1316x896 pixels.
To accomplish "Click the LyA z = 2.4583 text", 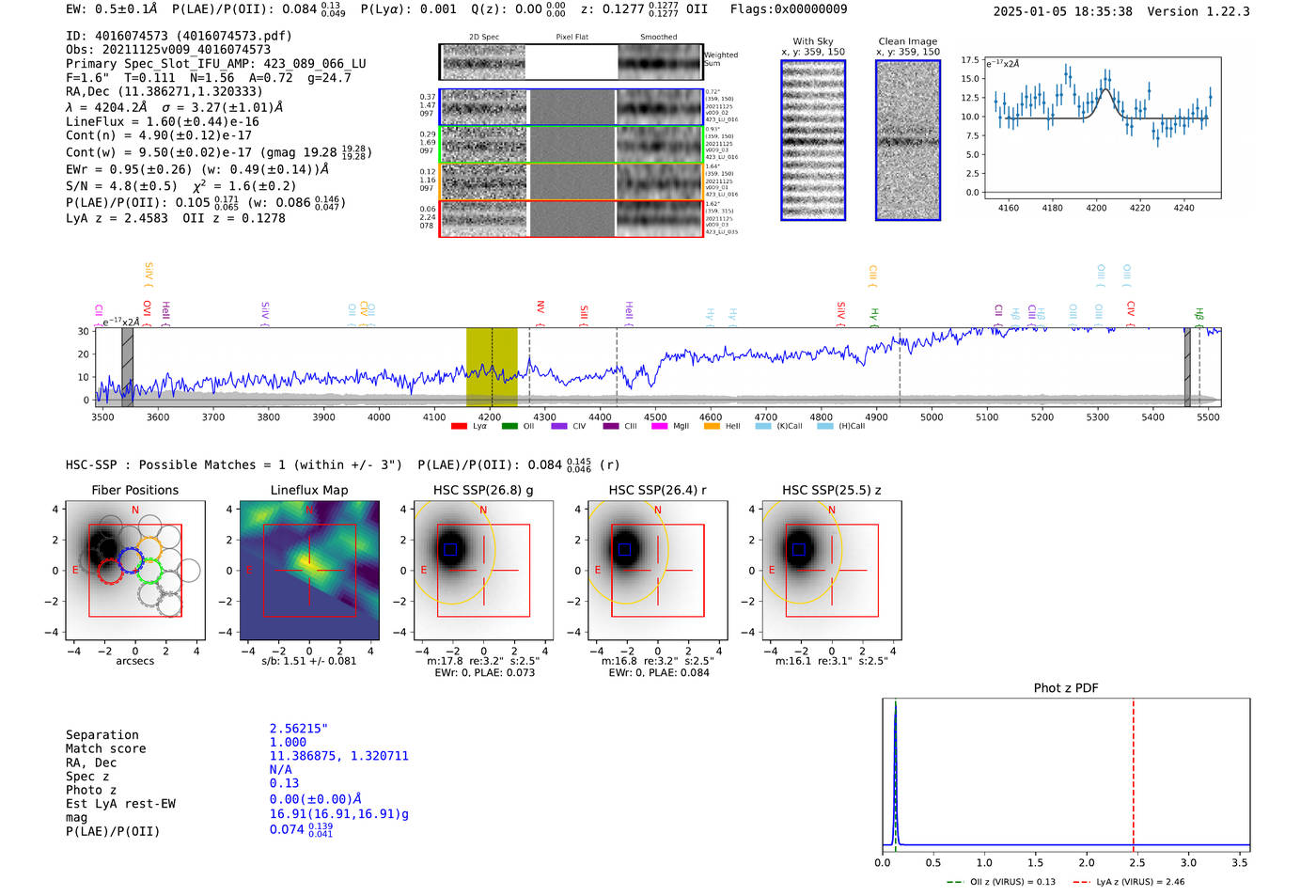I will tap(117, 218).
